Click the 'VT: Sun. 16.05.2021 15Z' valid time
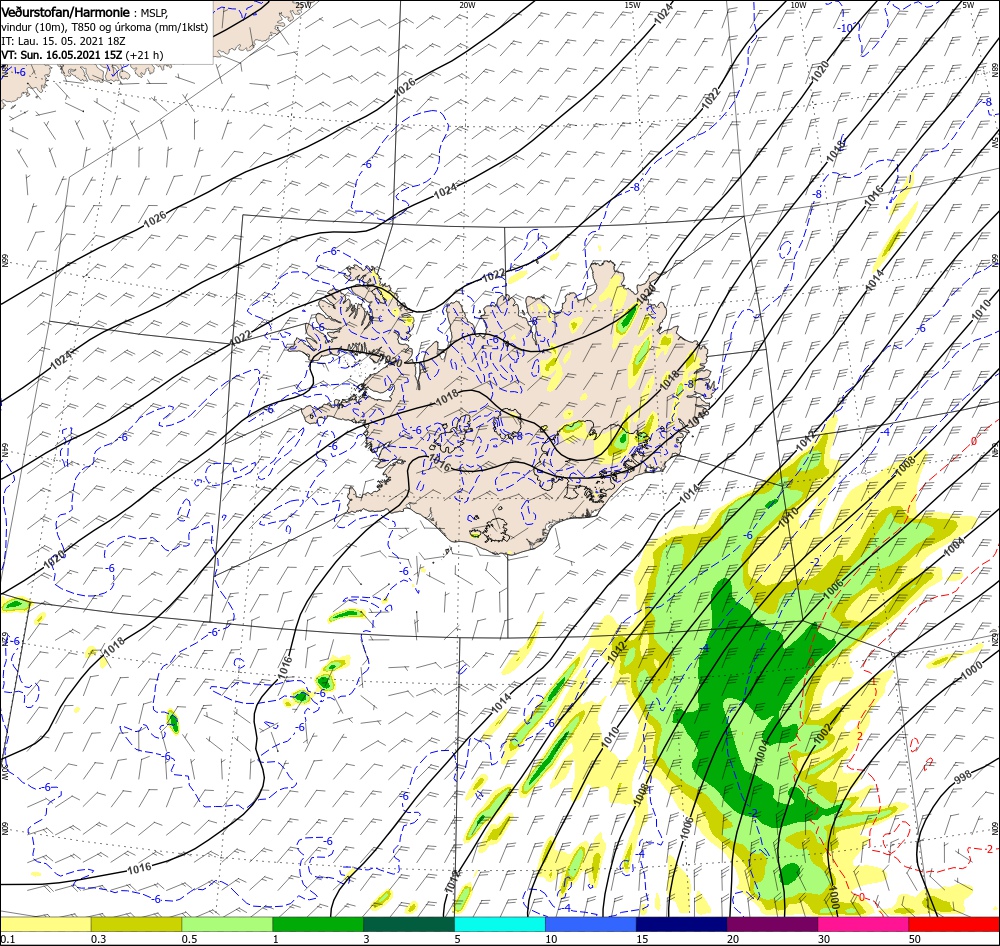 (62, 55)
